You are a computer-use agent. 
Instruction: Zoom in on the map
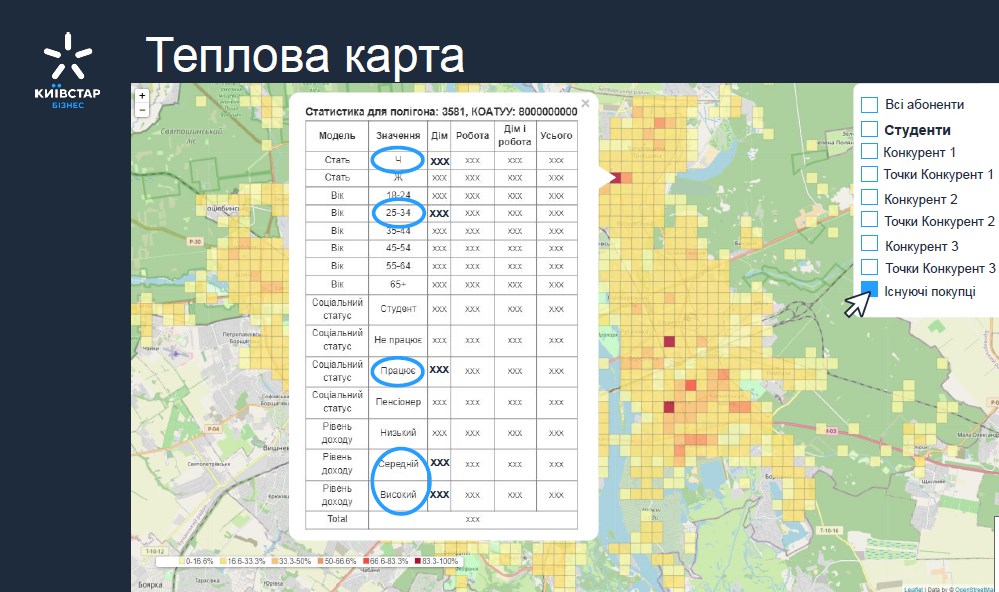click(x=143, y=96)
